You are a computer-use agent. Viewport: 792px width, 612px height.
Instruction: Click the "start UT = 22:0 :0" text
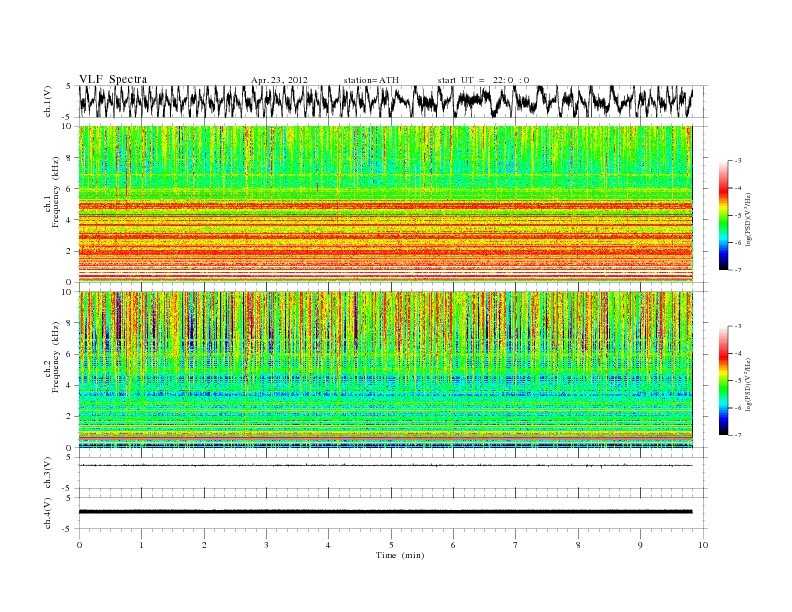click(x=484, y=80)
